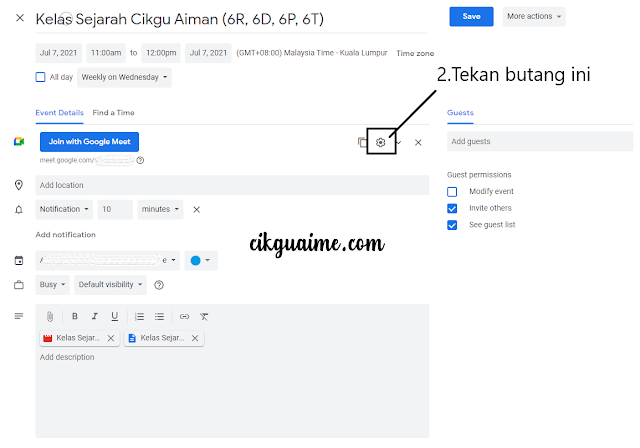
Task: Switch to the Find a Time tab
Action: click(113, 113)
